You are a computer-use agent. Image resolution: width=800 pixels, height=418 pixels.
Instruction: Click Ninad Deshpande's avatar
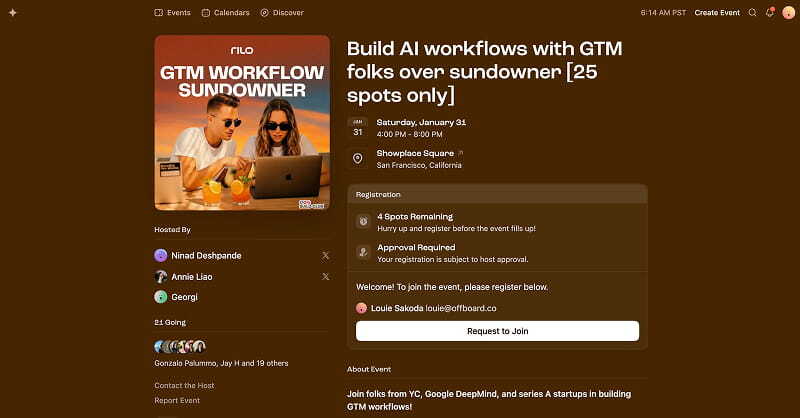coord(161,256)
